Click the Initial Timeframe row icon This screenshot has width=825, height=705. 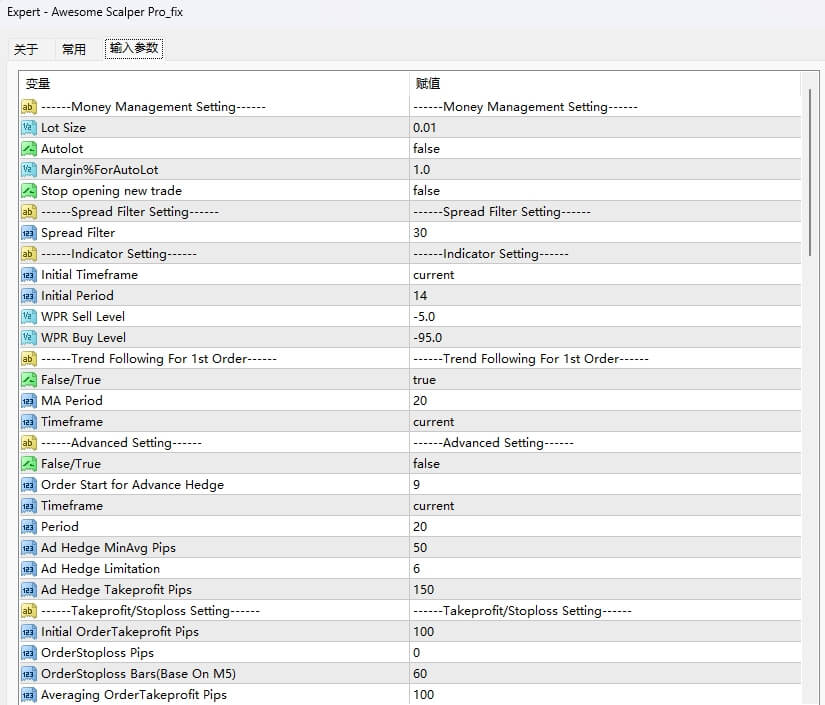[28, 275]
